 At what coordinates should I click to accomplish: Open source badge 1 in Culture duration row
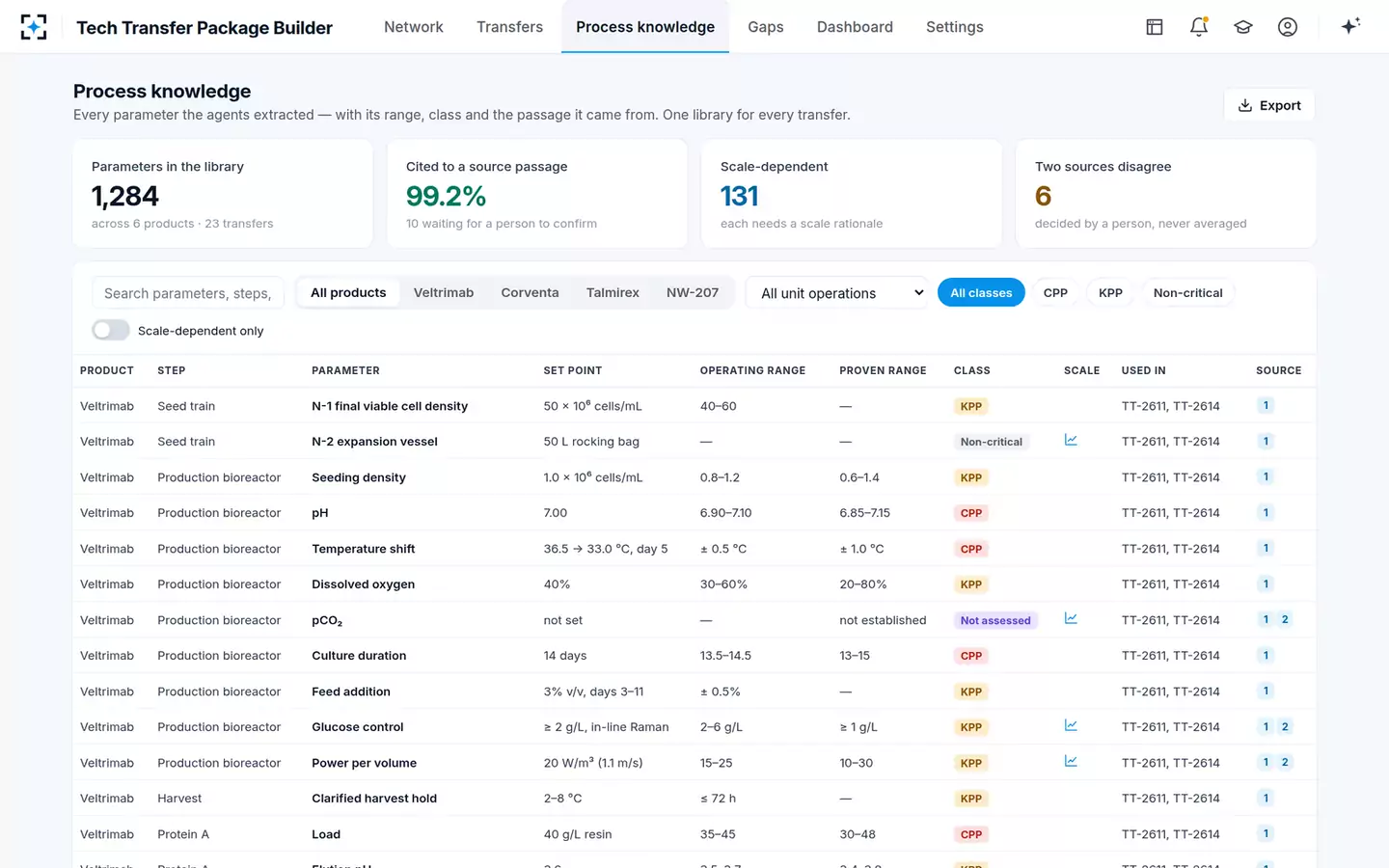click(1266, 655)
